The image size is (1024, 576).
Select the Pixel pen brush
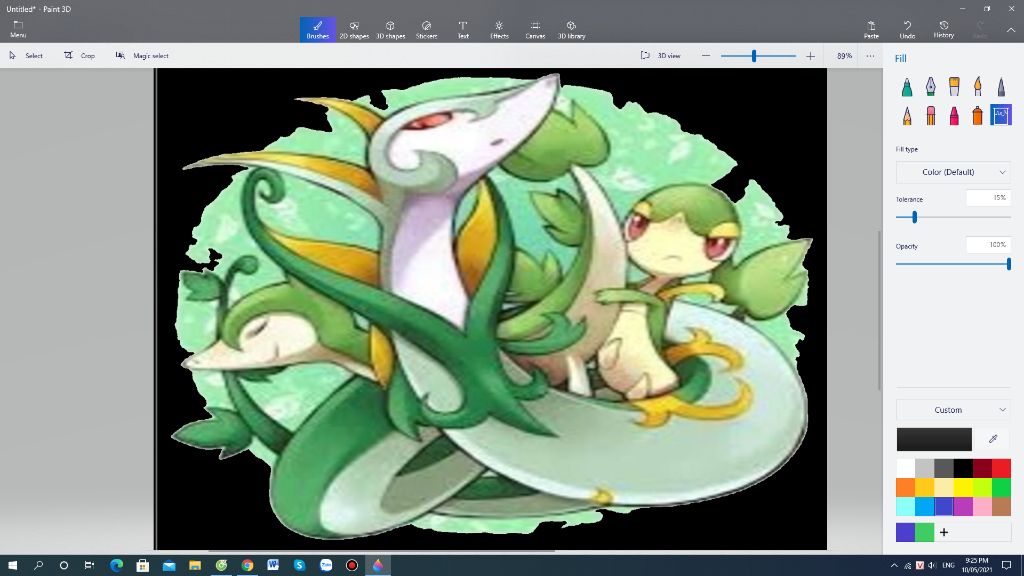pyautogui.click(x=1001, y=86)
